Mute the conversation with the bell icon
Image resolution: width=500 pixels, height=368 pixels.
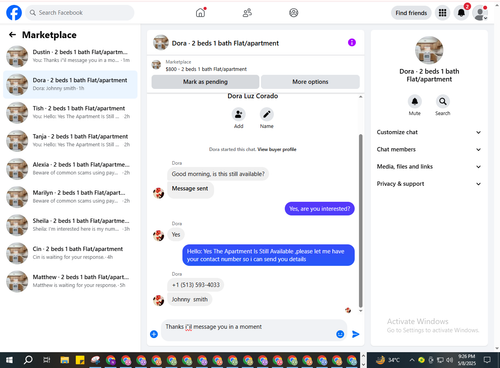pyautogui.click(x=415, y=101)
